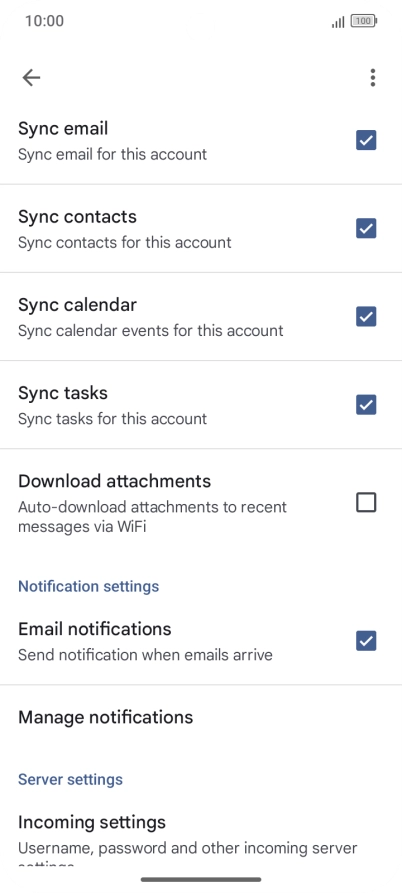Uncheck the Sync email checkbox
402x893 pixels.
(366, 140)
